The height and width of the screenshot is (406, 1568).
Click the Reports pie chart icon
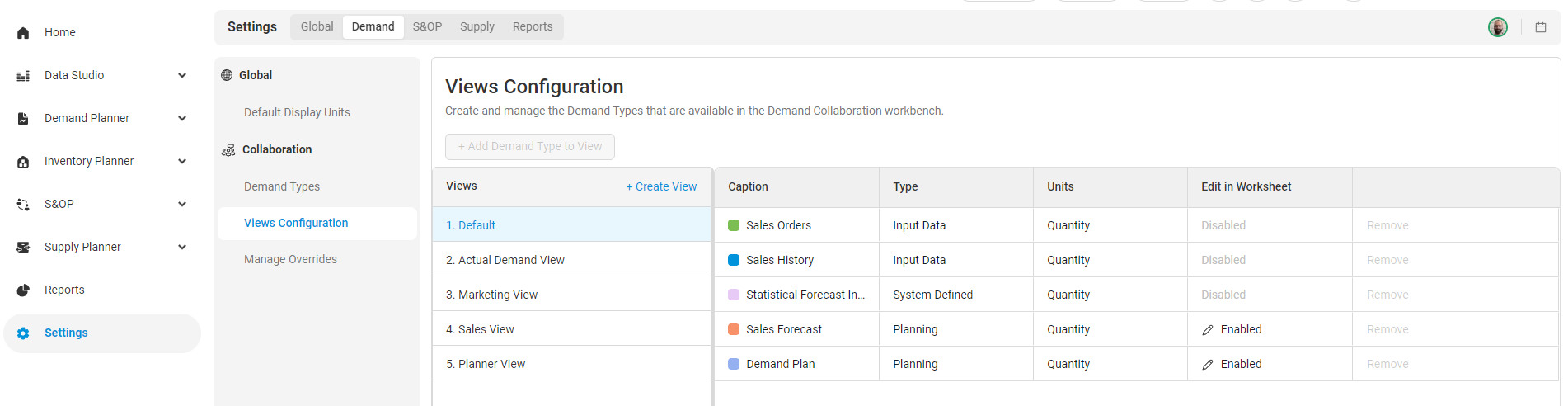(x=23, y=290)
